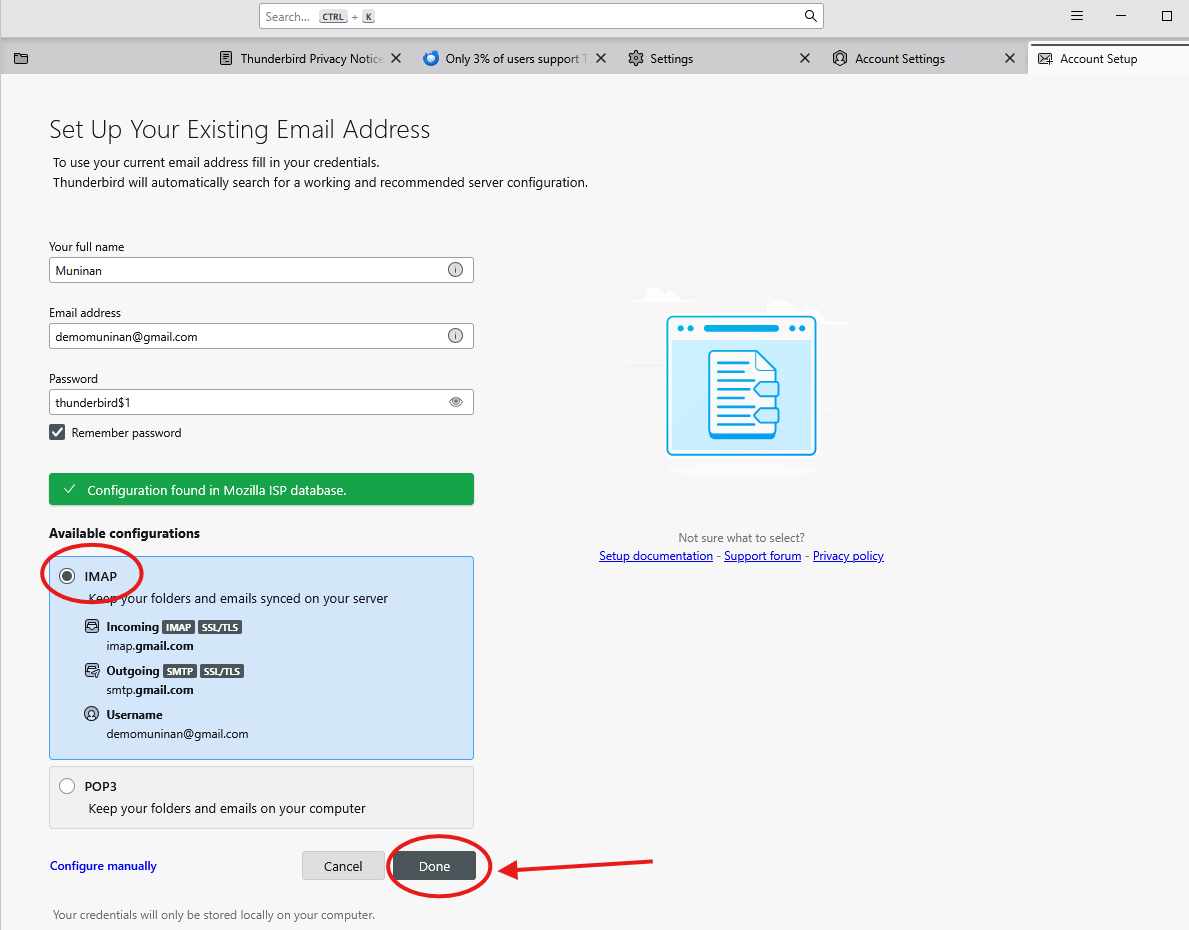Click the IMAP badge next to Incoming
The height and width of the screenshot is (930, 1189).
click(179, 627)
